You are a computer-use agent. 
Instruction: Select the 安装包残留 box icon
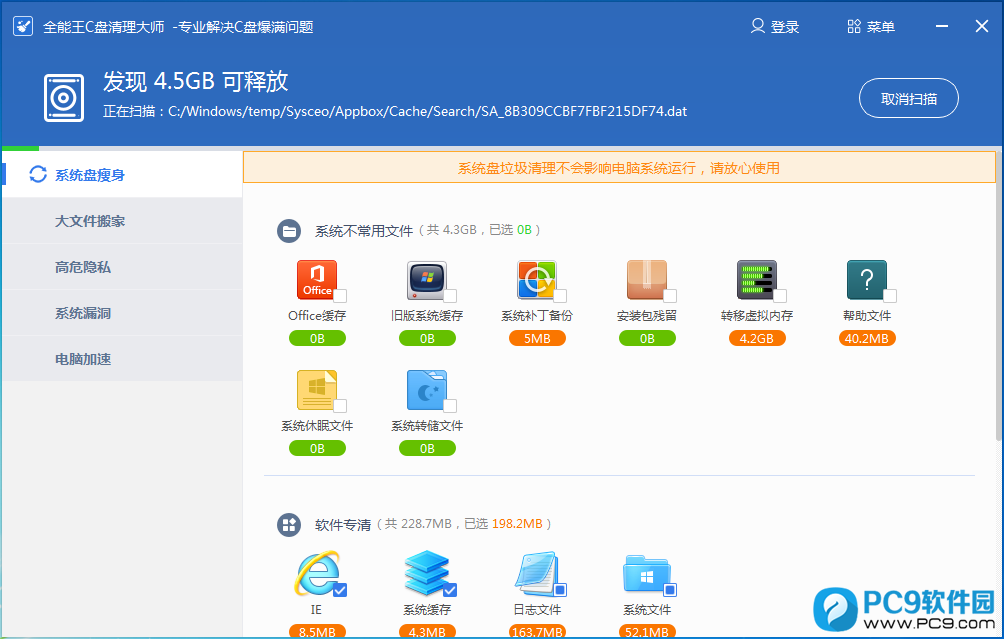pyautogui.click(x=646, y=280)
